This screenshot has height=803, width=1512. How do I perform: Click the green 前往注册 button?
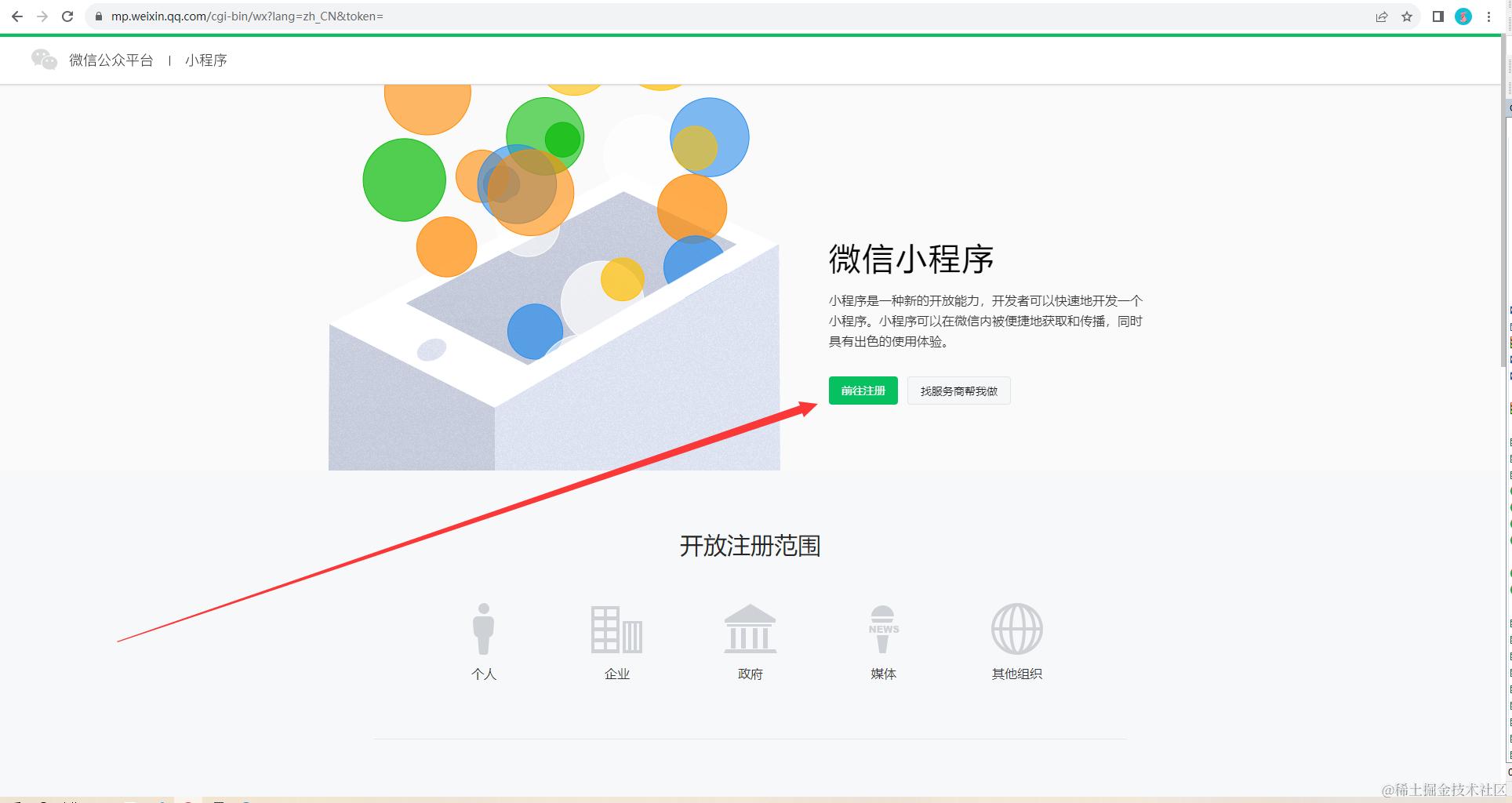pyautogui.click(x=863, y=391)
